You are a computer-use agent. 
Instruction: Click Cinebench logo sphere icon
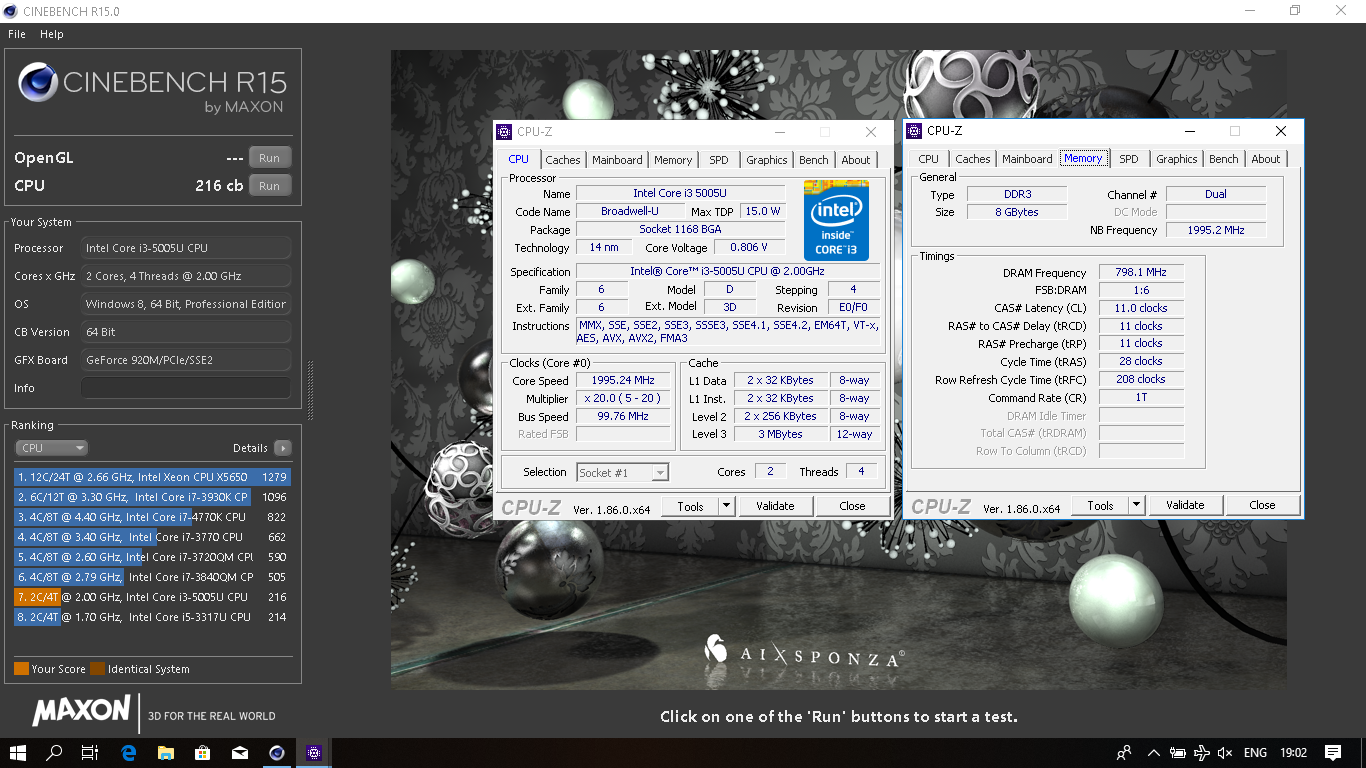click(x=38, y=82)
